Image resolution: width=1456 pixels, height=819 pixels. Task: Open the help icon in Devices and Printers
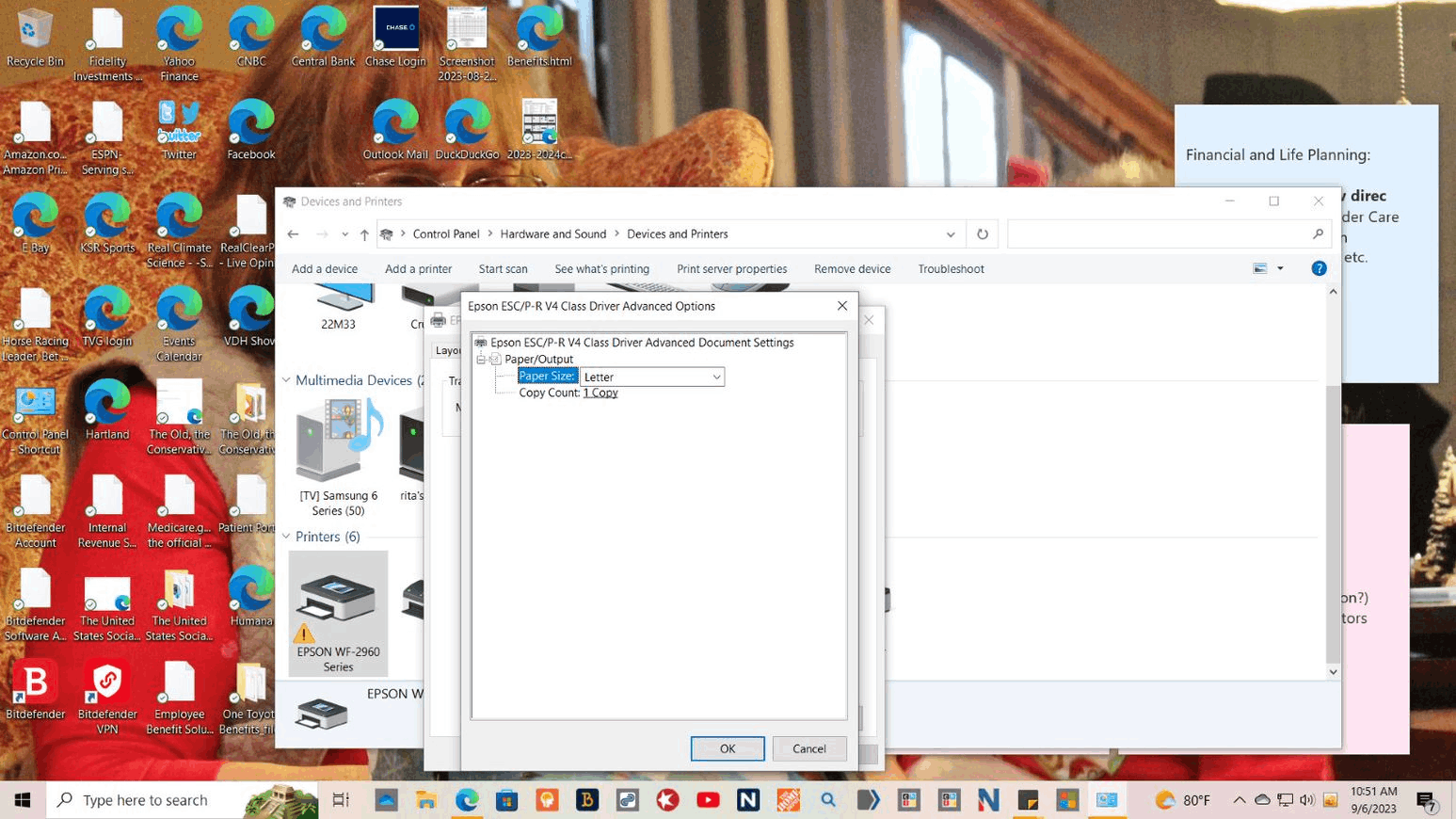coord(1319,268)
